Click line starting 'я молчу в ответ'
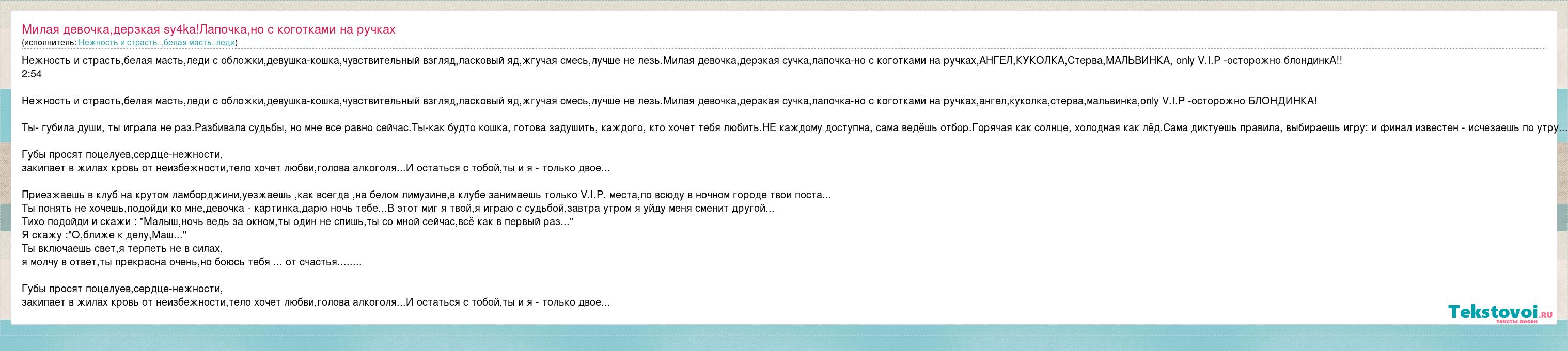1568x351 pixels. pyautogui.click(x=191, y=262)
